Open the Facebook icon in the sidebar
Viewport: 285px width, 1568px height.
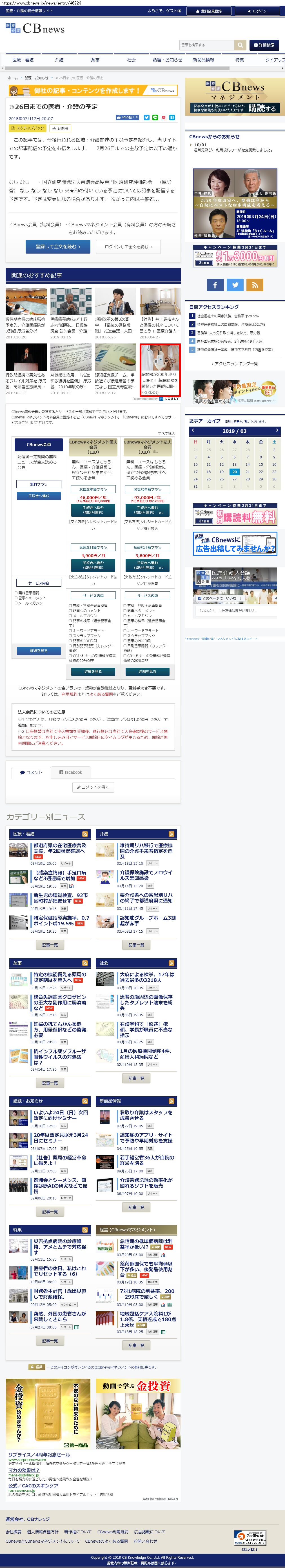(215, 284)
